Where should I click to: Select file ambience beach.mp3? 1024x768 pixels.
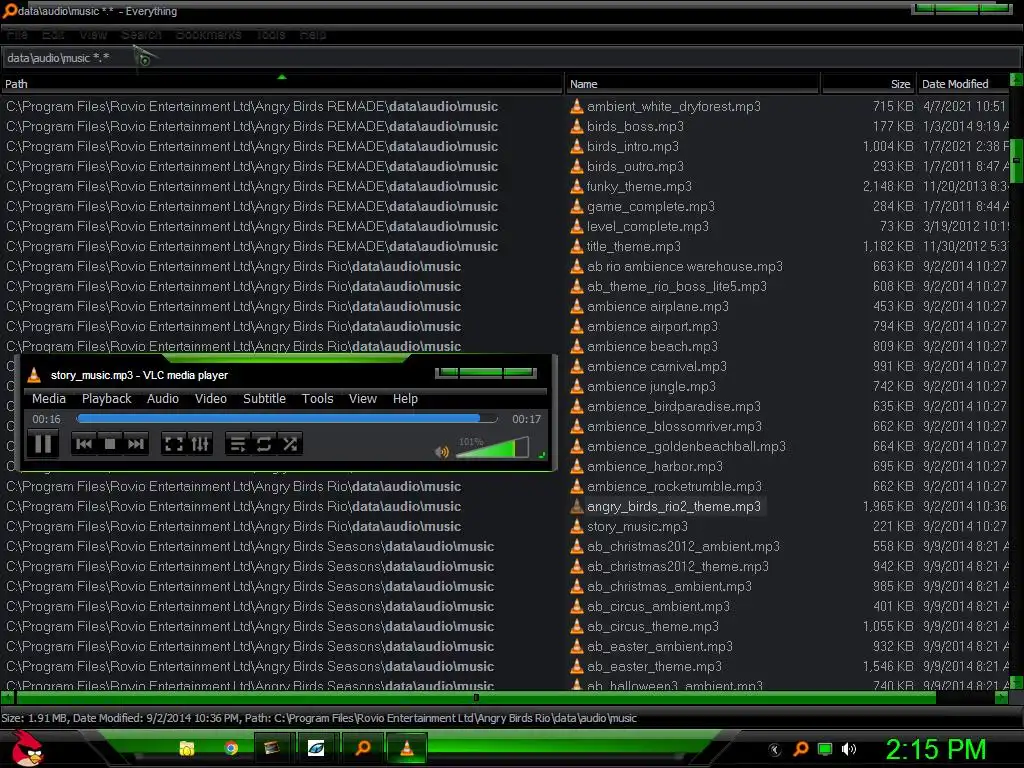pos(652,346)
